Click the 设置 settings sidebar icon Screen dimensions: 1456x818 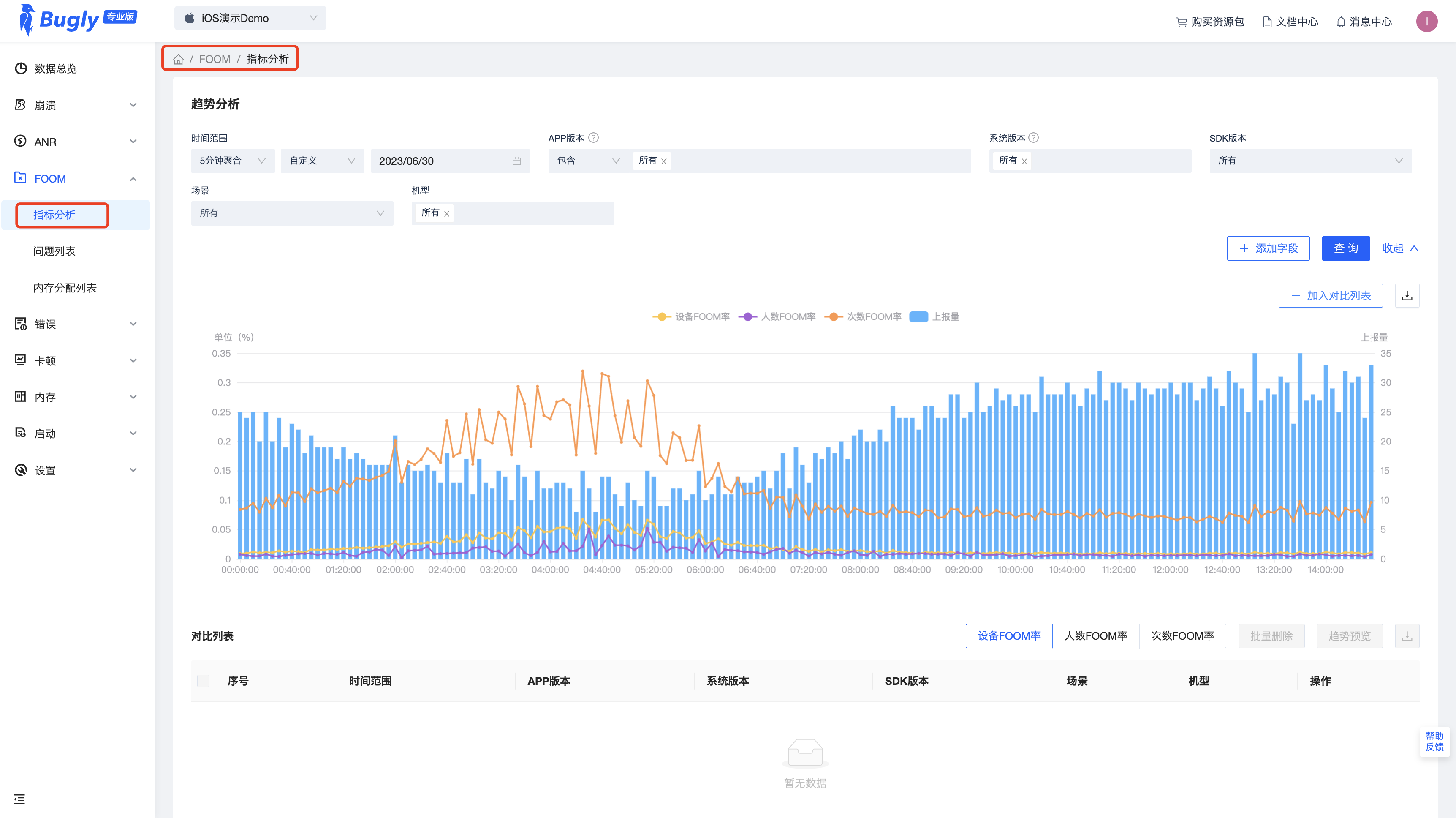21,470
